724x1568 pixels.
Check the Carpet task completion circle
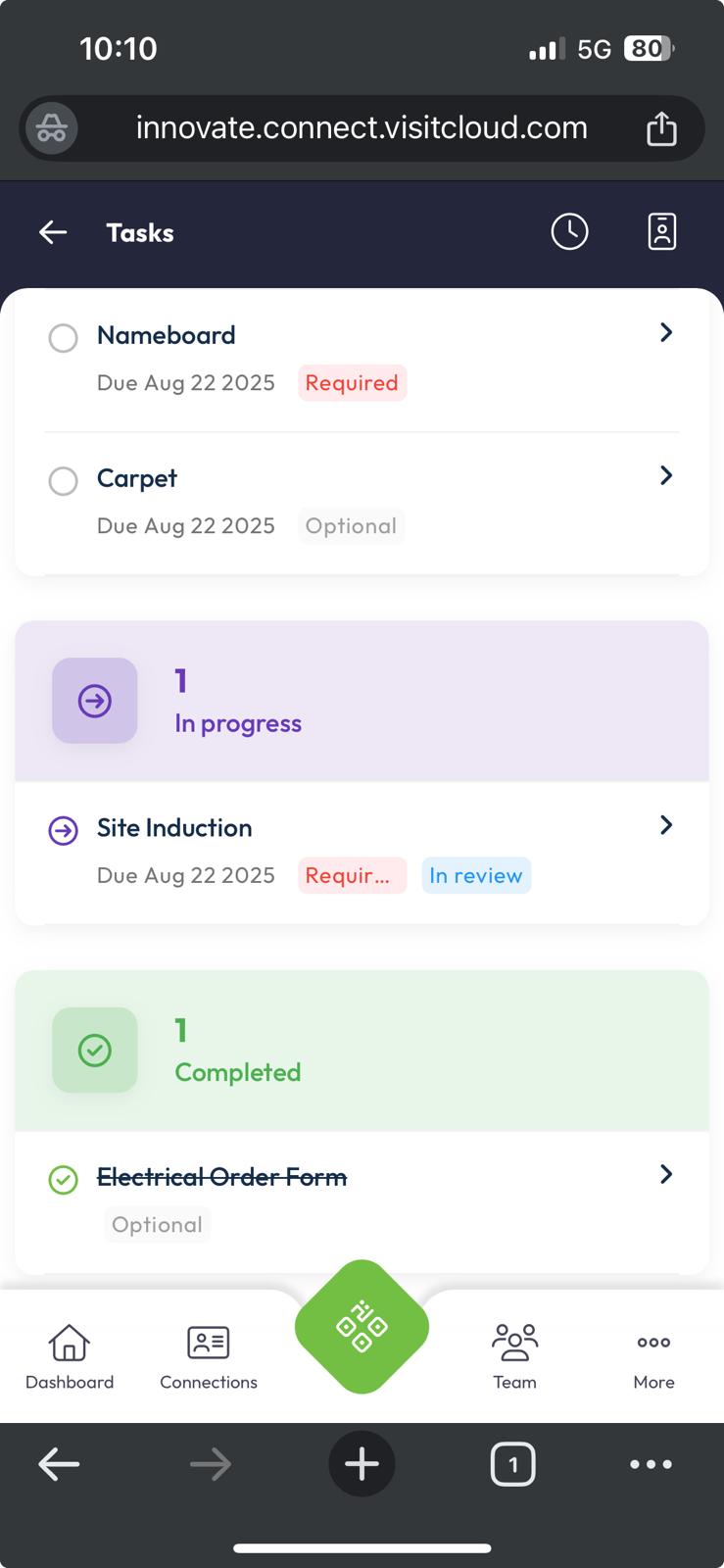pyautogui.click(x=63, y=481)
